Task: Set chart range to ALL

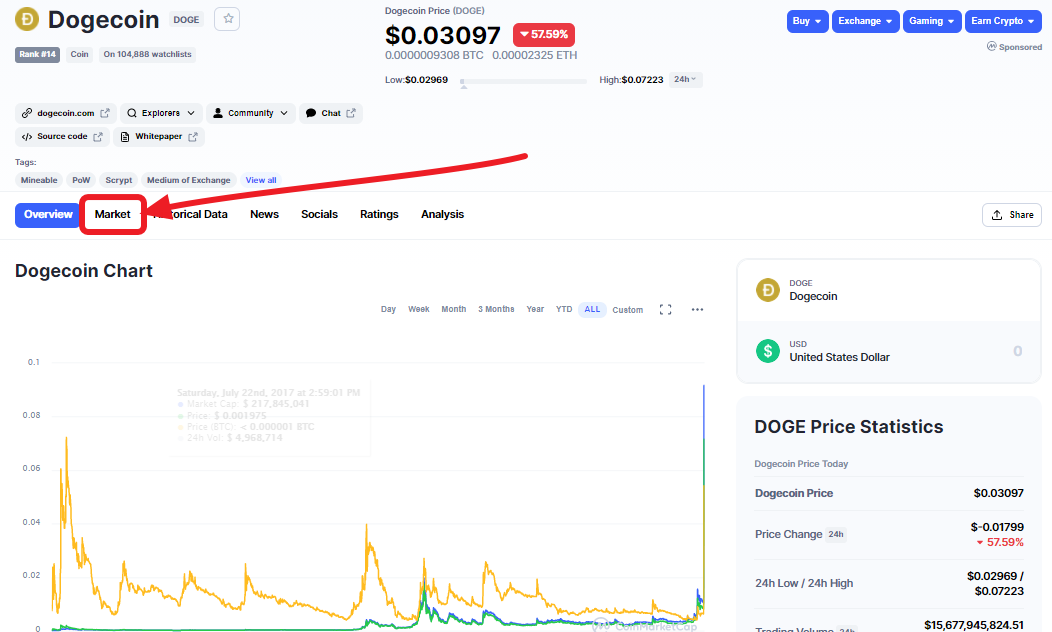Action: pyautogui.click(x=592, y=309)
